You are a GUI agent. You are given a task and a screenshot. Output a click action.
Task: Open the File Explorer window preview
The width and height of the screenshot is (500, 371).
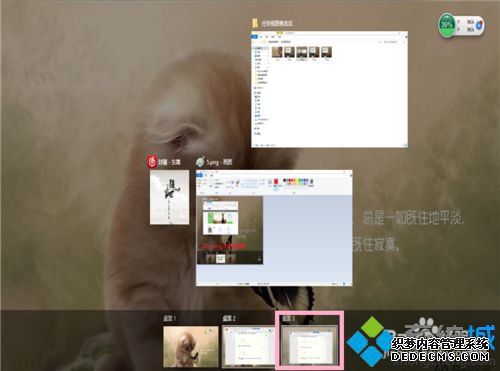click(329, 89)
